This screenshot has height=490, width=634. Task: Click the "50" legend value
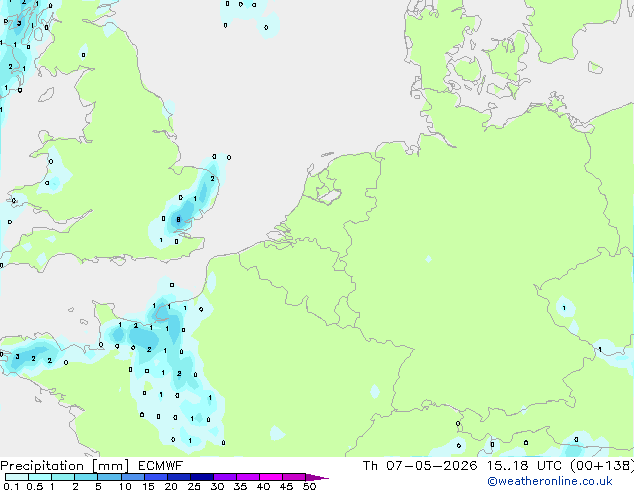click(x=309, y=486)
